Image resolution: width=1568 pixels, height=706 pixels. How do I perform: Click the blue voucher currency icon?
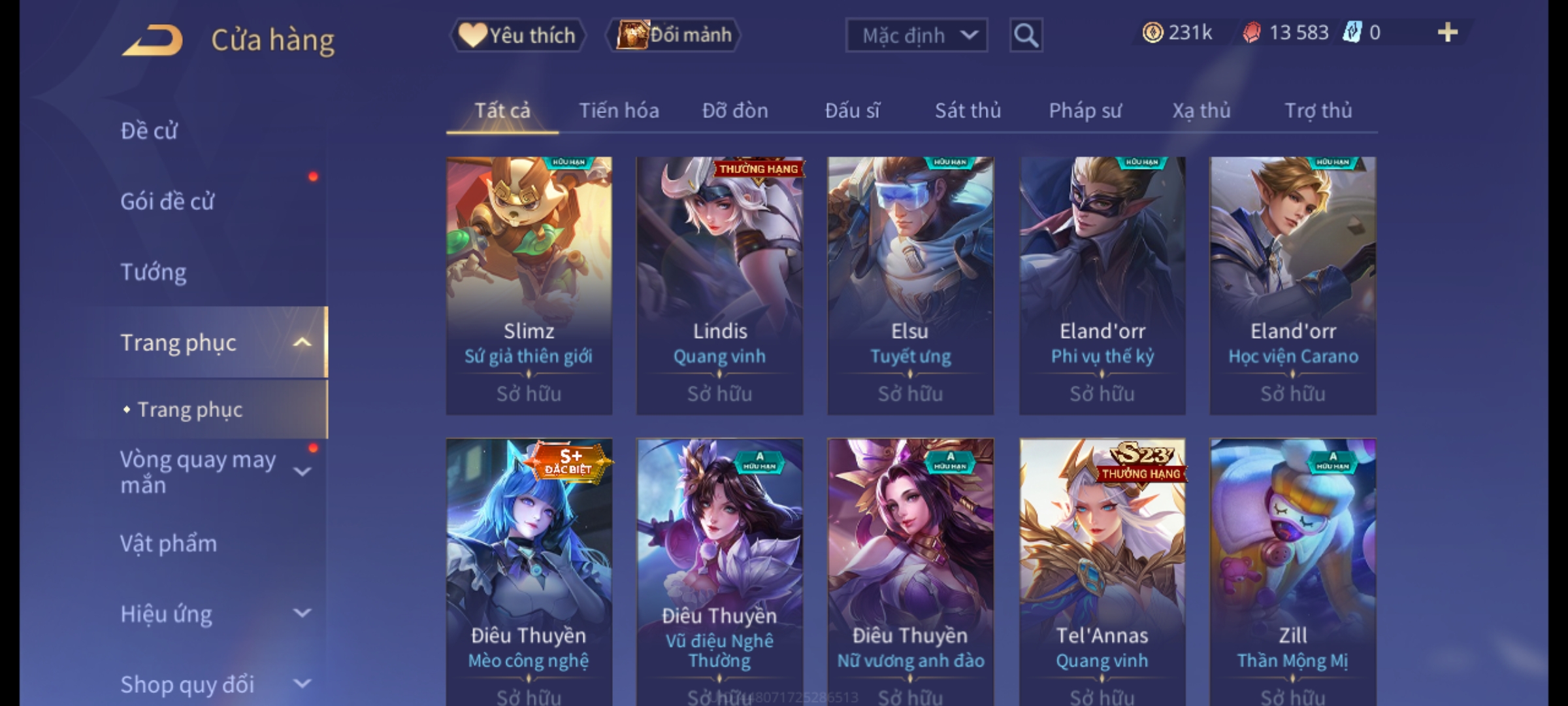[1352, 33]
